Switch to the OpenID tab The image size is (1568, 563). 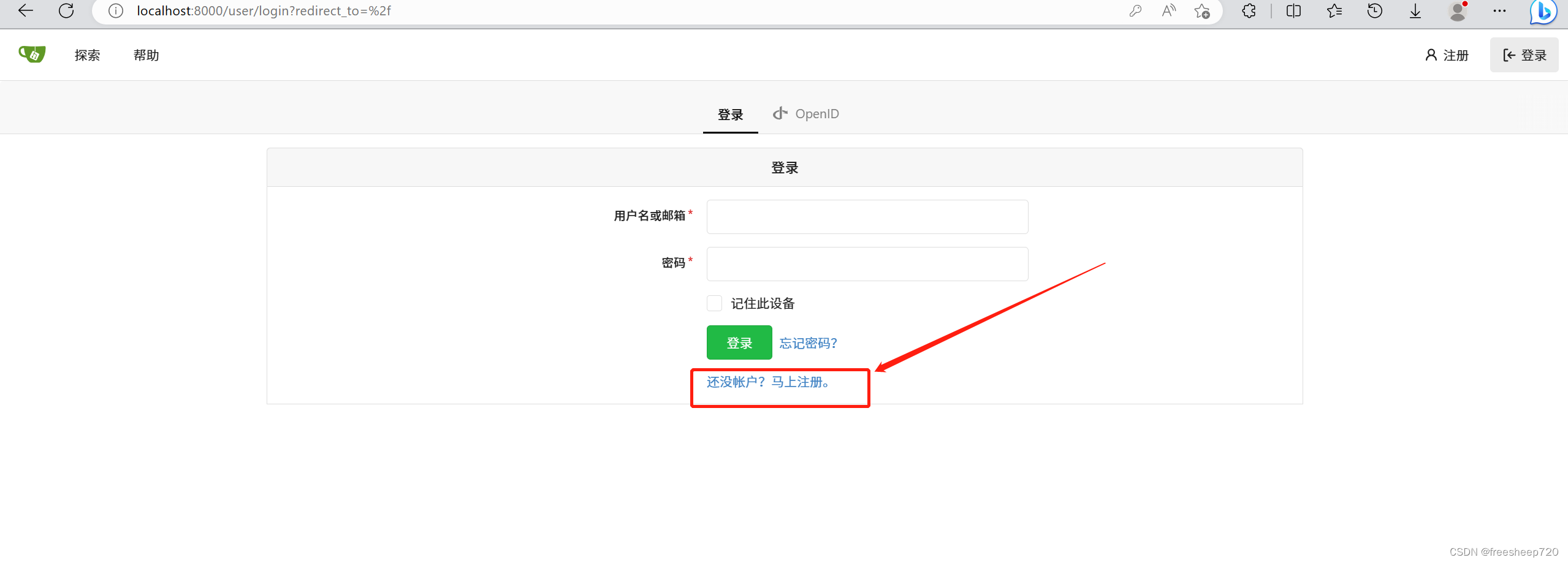(805, 114)
